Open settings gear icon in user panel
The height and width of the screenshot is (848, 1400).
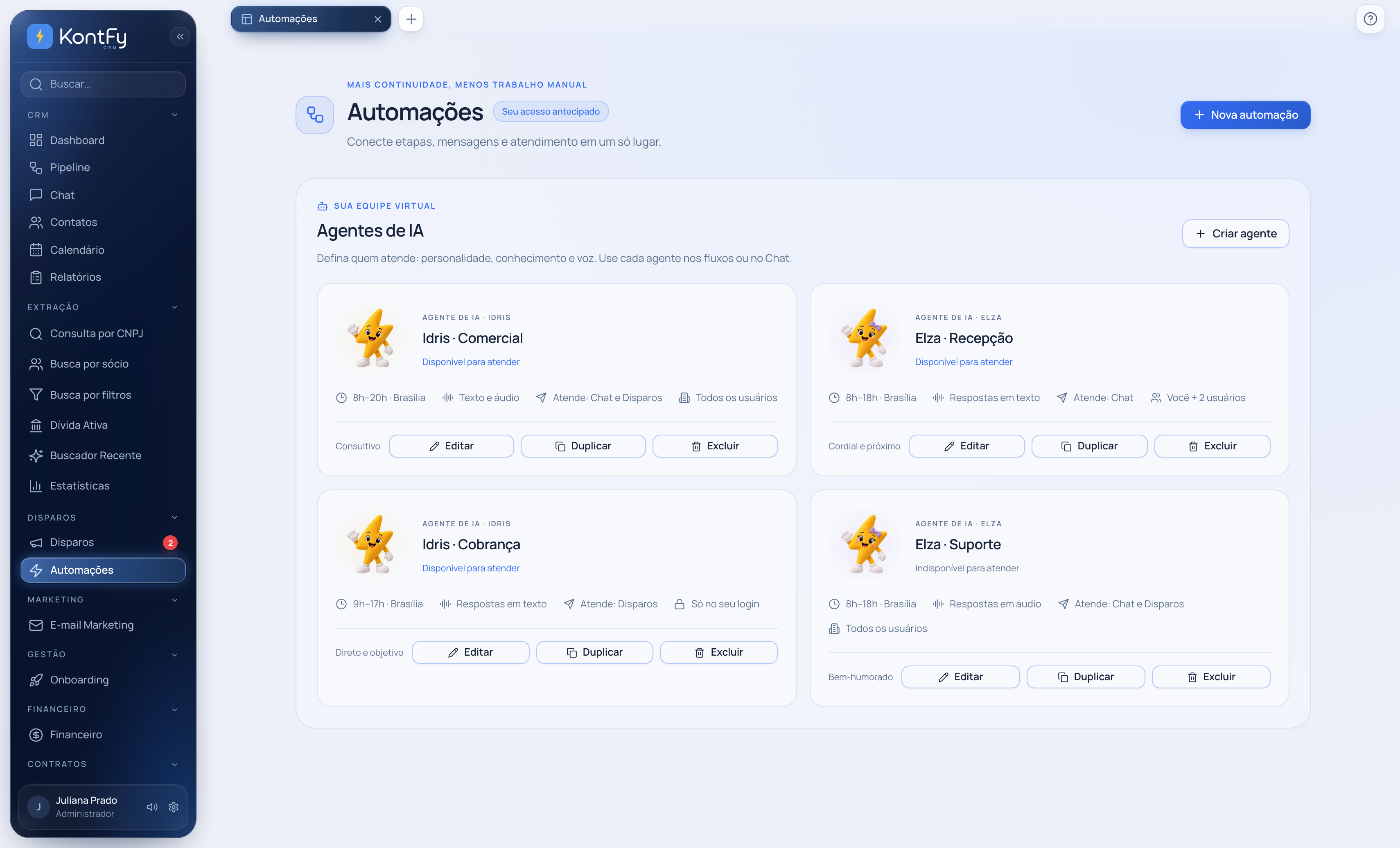click(174, 807)
